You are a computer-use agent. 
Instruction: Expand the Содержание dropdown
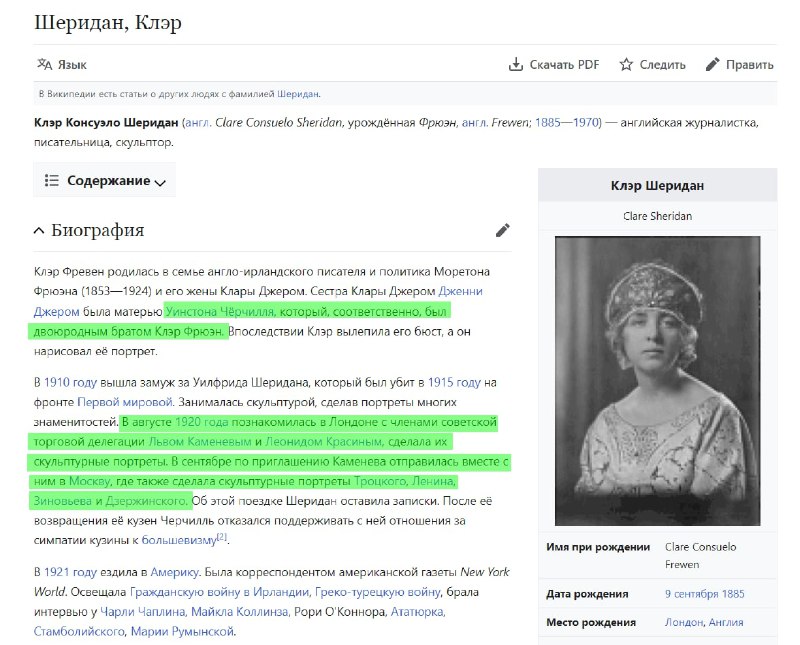(105, 180)
